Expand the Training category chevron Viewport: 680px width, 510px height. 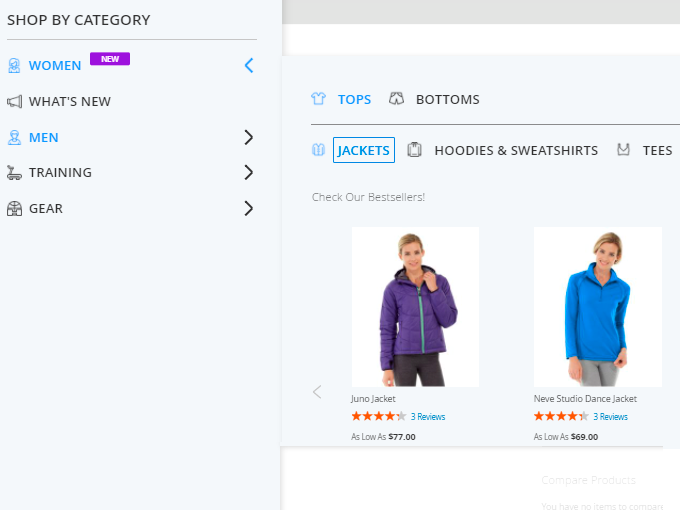(x=249, y=173)
